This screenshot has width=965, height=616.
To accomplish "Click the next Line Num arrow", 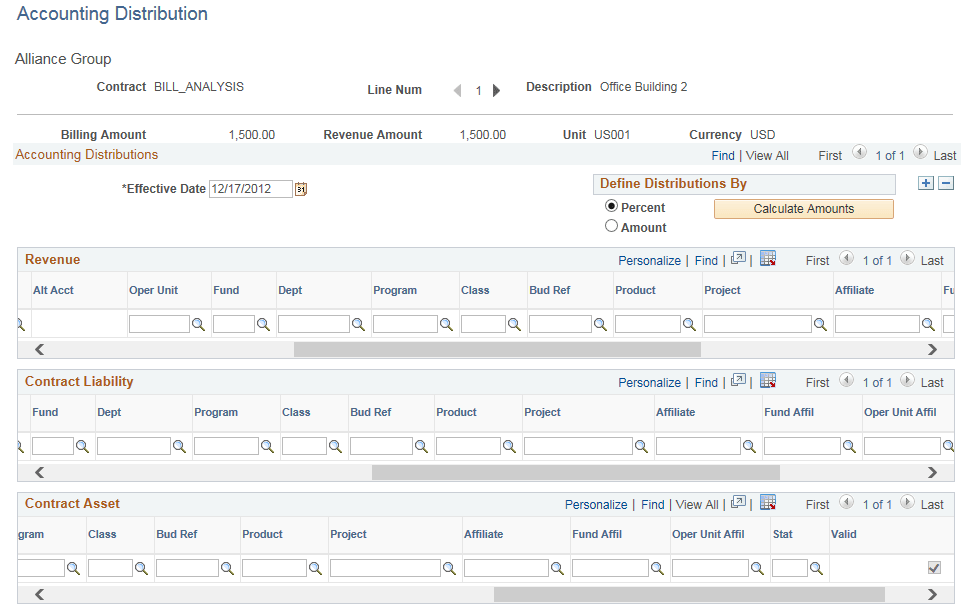I will point(496,89).
